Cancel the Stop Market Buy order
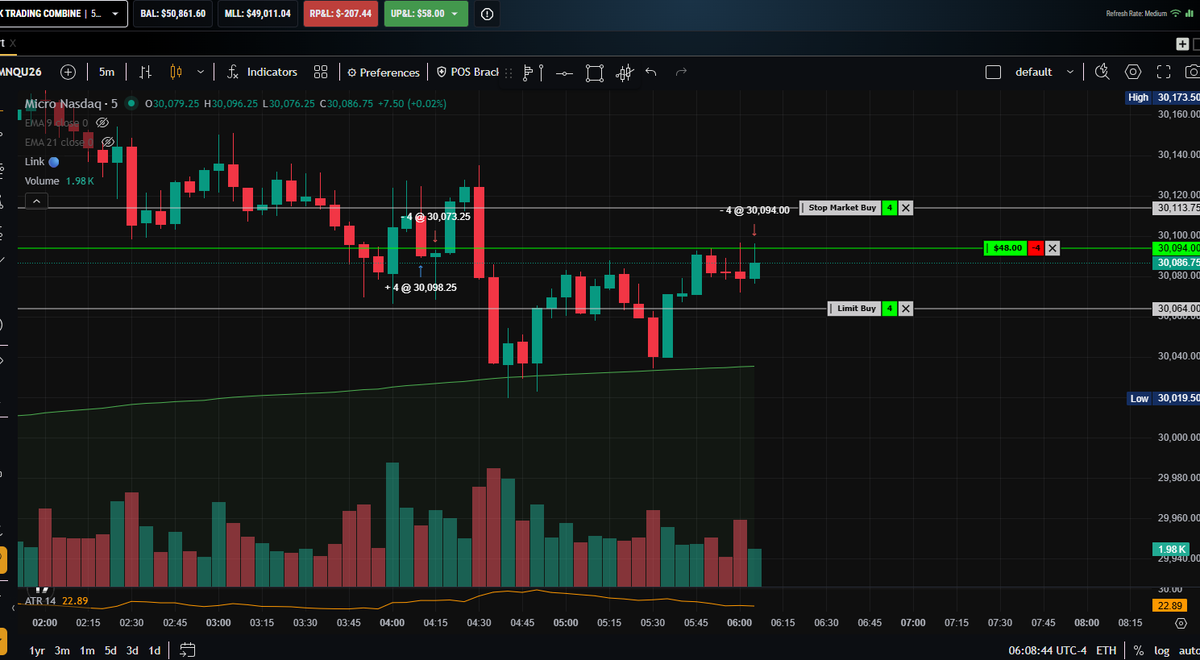 (x=905, y=208)
